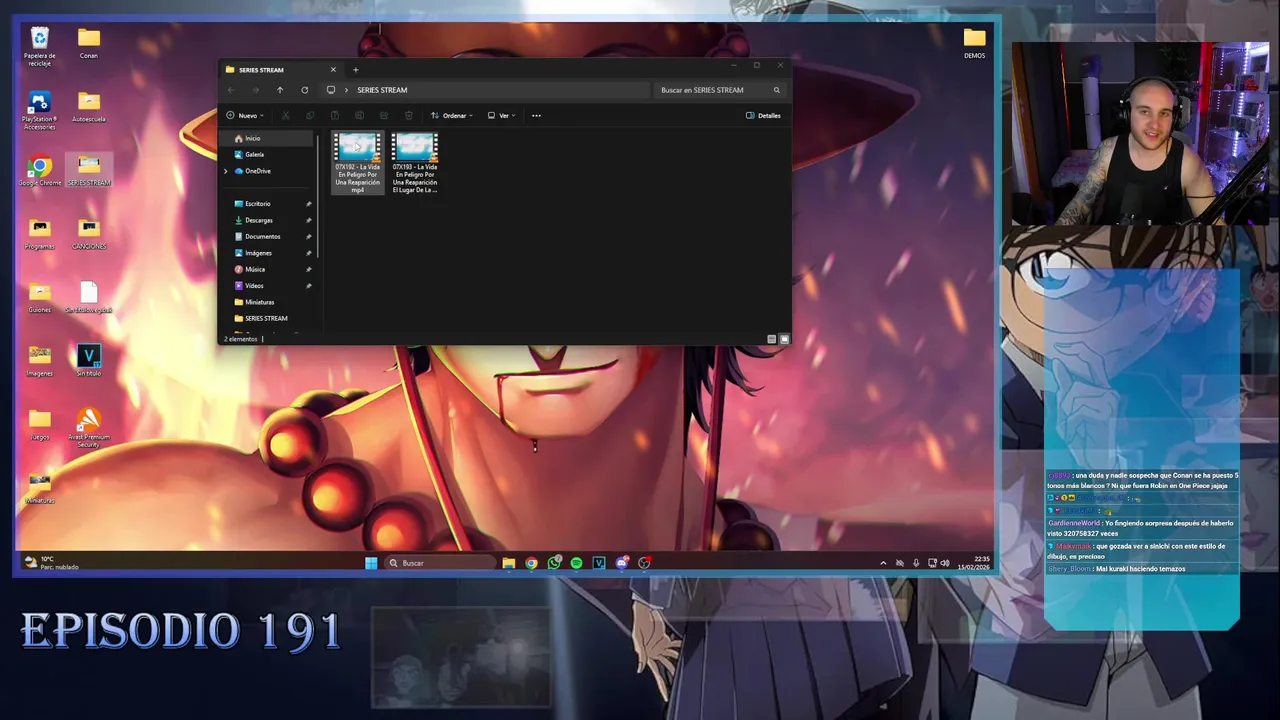The image size is (1280, 720).
Task: Open the See more three-dots menu
Action: [536, 115]
